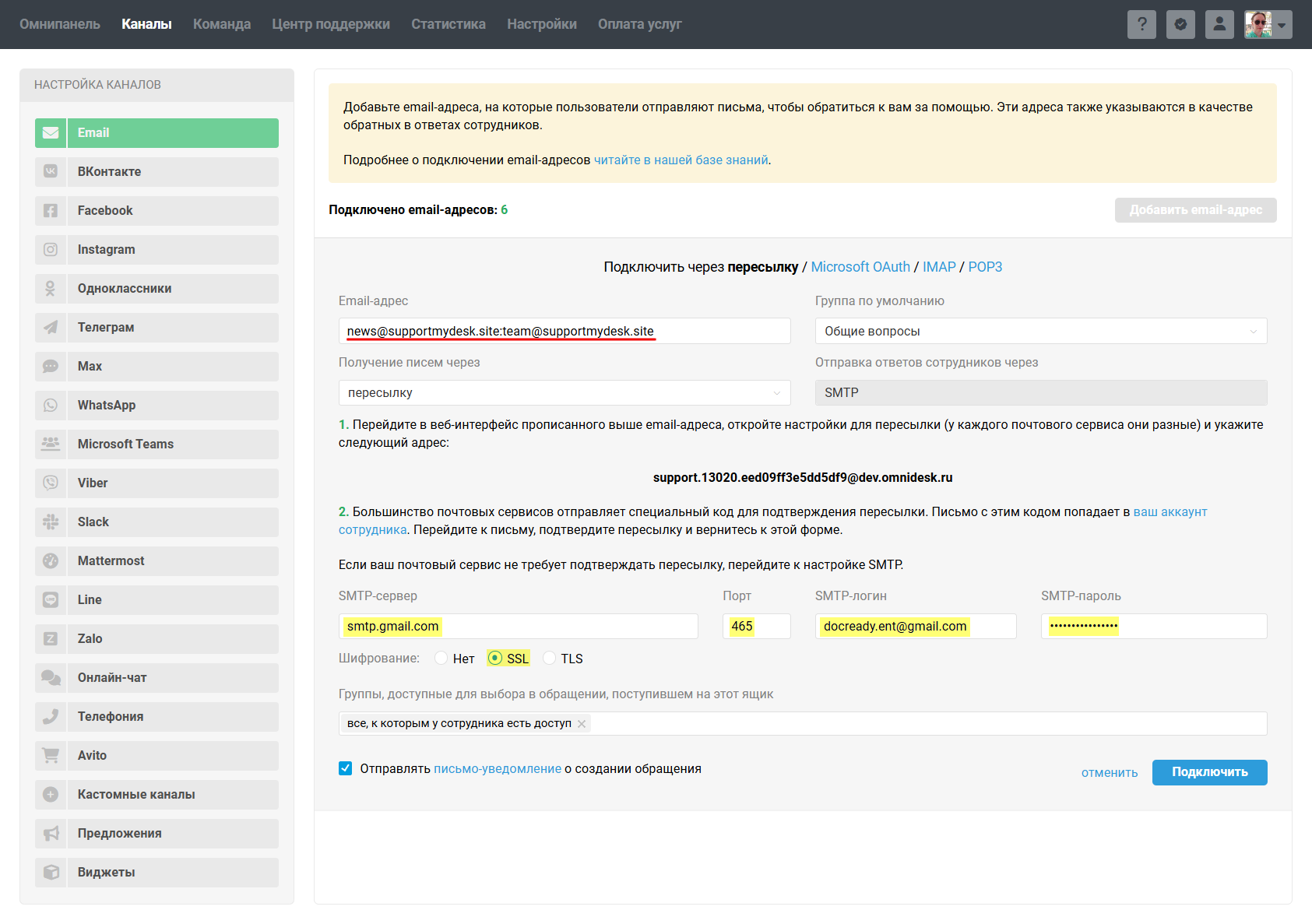Click the Avito shopping cart icon
The height and width of the screenshot is (924, 1312).
(x=51, y=756)
